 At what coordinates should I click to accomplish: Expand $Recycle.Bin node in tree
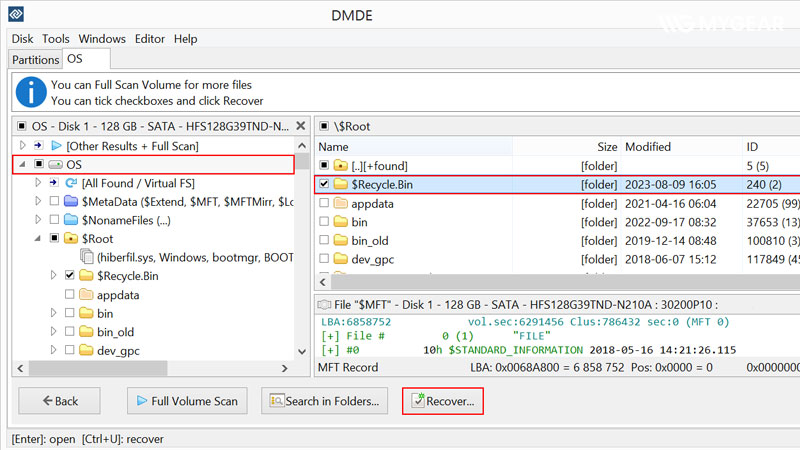pyautogui.click(x=53, y=276)
